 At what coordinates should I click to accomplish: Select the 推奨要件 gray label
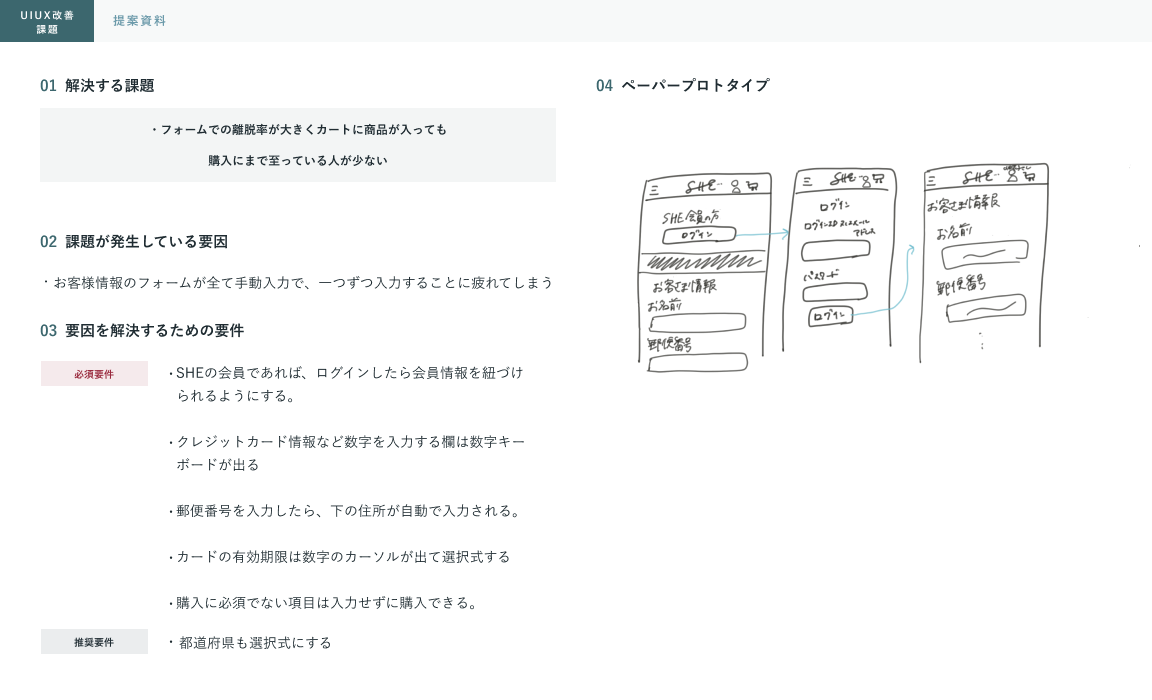pyautogui.click(x=94, y=642)
